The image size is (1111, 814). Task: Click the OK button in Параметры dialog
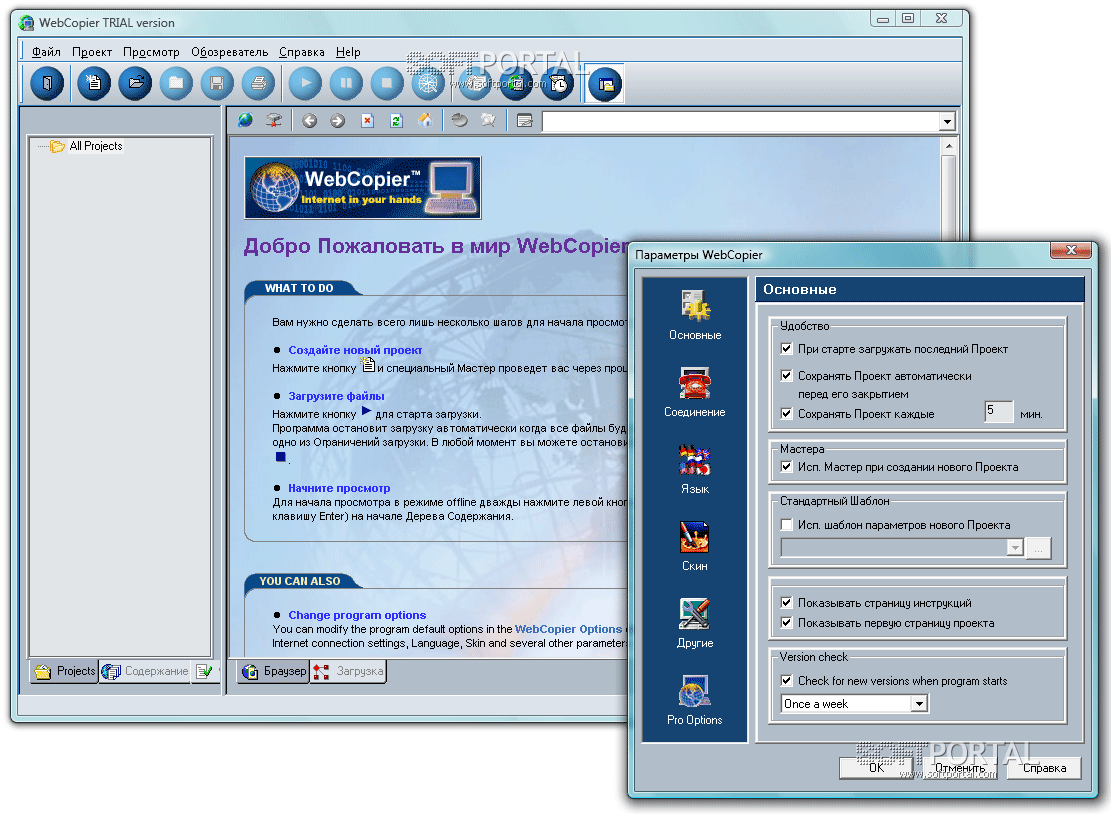click(876, 768)
